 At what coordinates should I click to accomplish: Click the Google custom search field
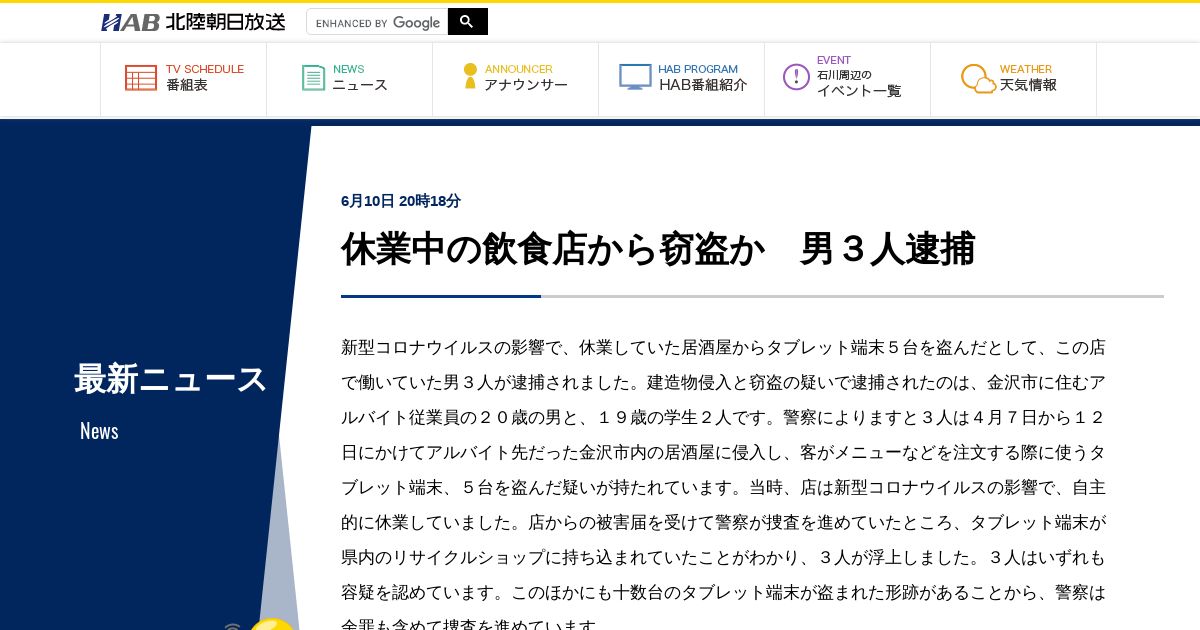377,22
